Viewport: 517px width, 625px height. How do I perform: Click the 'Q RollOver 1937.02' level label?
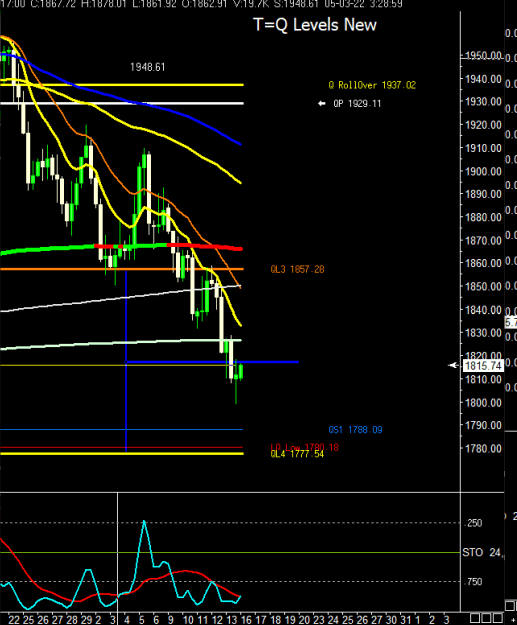click(372, 85)
